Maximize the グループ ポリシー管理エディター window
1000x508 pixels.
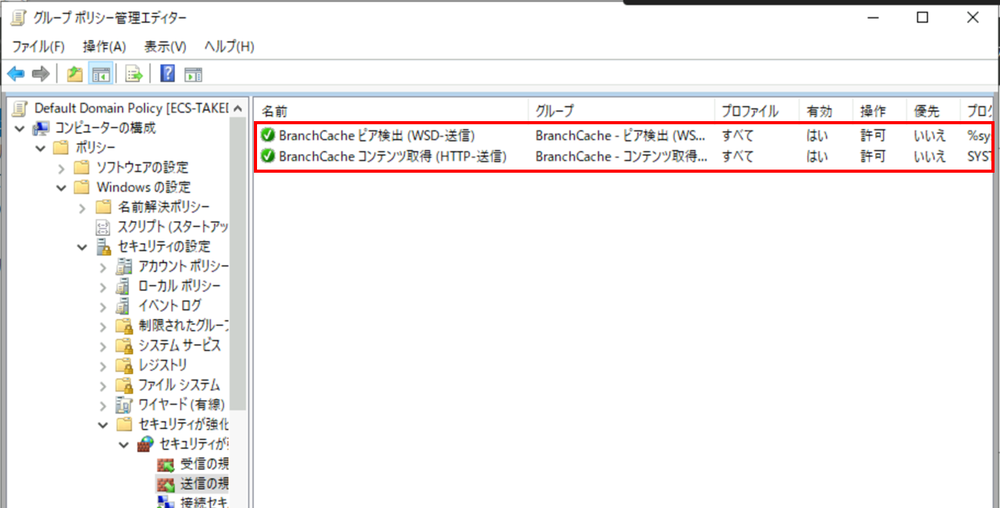coord(922,18)
